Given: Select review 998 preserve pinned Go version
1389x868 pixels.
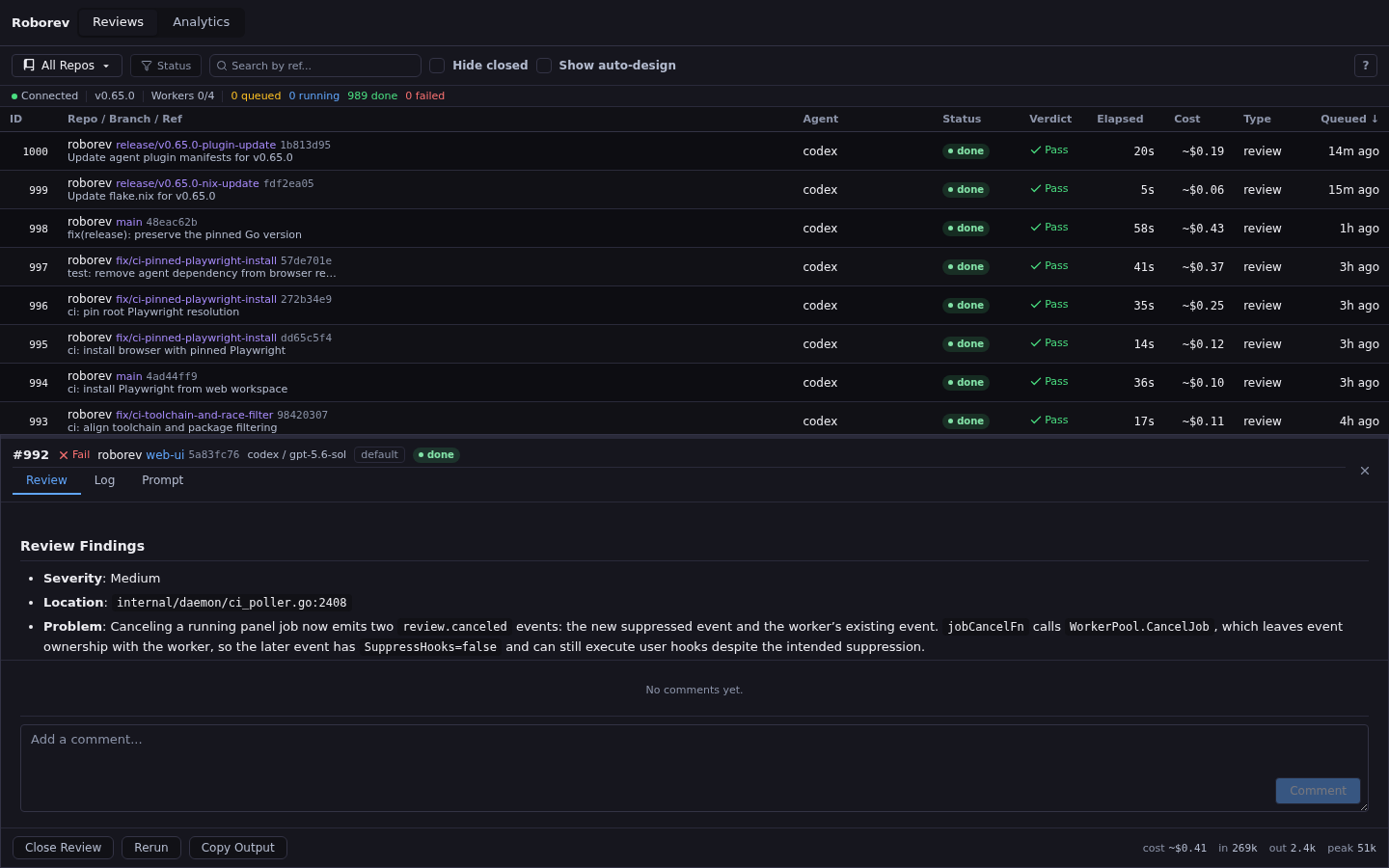Looking at the screenshot, I should coord(694,229).
